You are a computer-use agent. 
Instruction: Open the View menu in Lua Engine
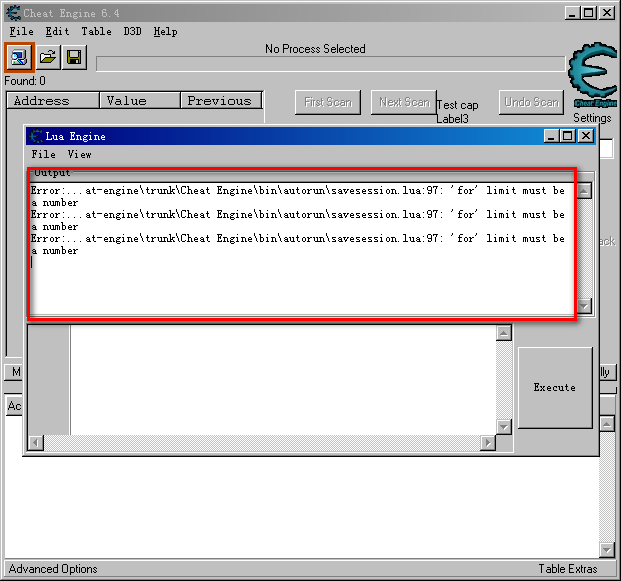pyautogui.click(x=79, y=154)
